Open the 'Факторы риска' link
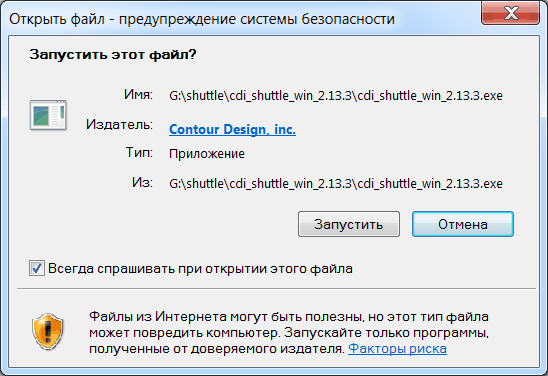 [397, 348]
